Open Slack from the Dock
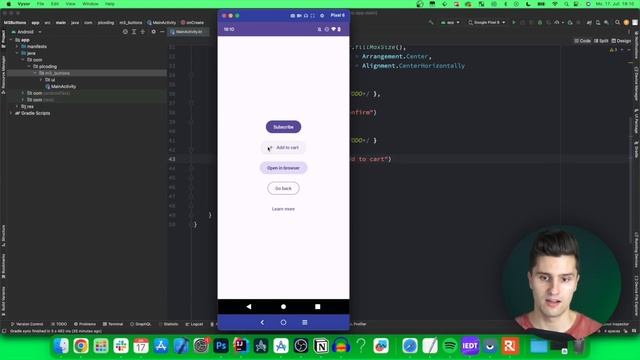The height and width of the screenshot is (360, 640). [x=121, y=346]
